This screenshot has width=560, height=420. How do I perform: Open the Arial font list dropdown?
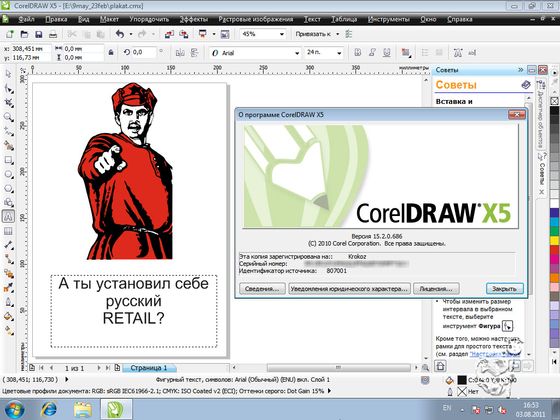[297, 53]
